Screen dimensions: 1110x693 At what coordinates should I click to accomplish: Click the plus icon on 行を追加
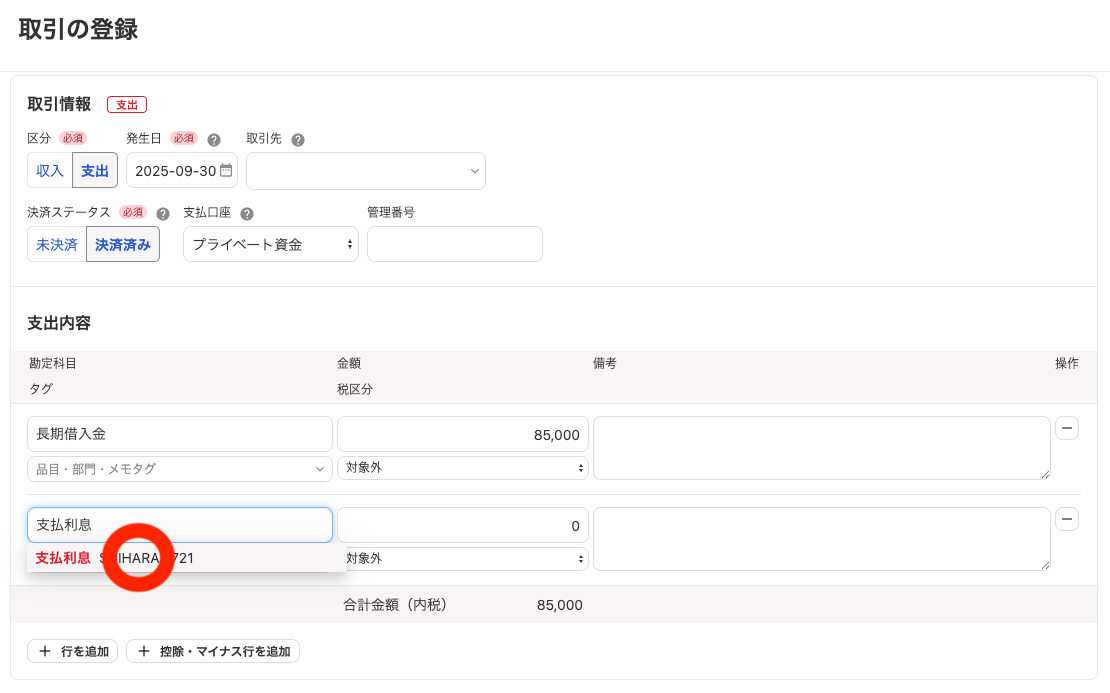click(45, 651)
